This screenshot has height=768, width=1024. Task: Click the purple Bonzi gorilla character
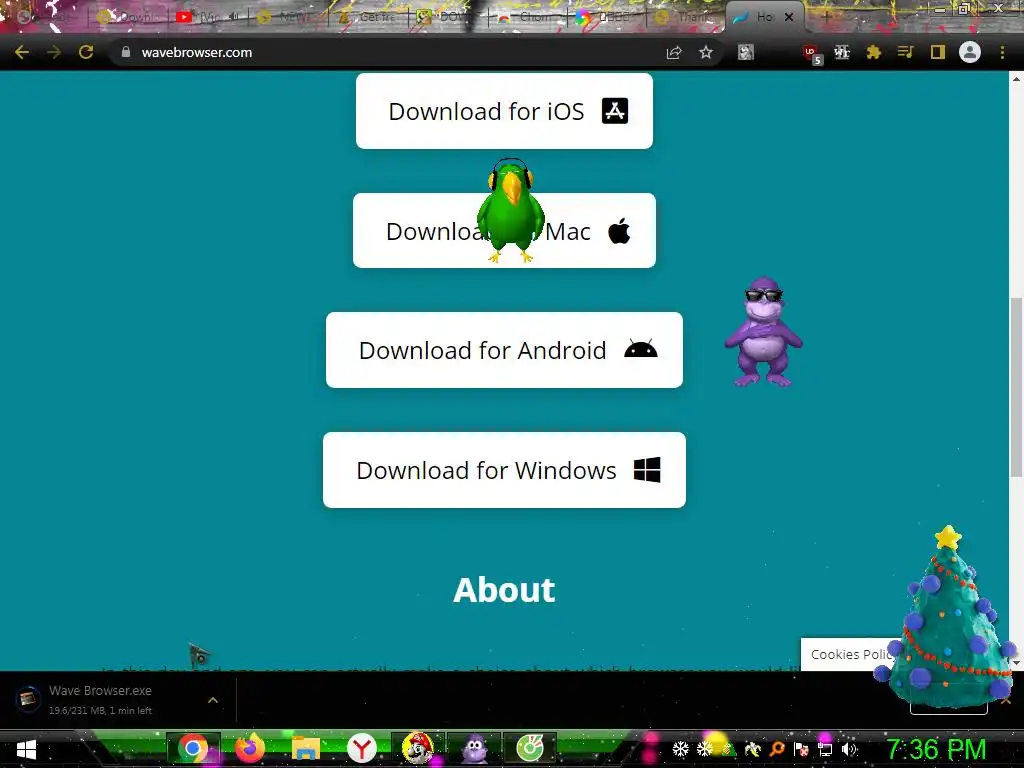point(763,332)
